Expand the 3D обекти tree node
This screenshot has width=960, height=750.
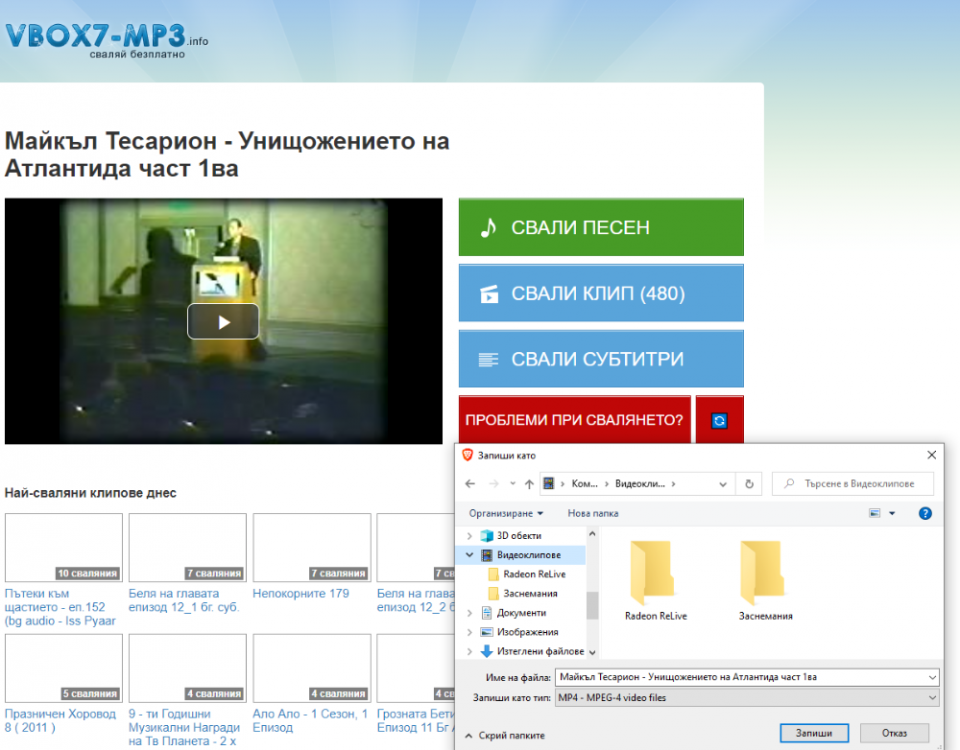click(470, 536)
